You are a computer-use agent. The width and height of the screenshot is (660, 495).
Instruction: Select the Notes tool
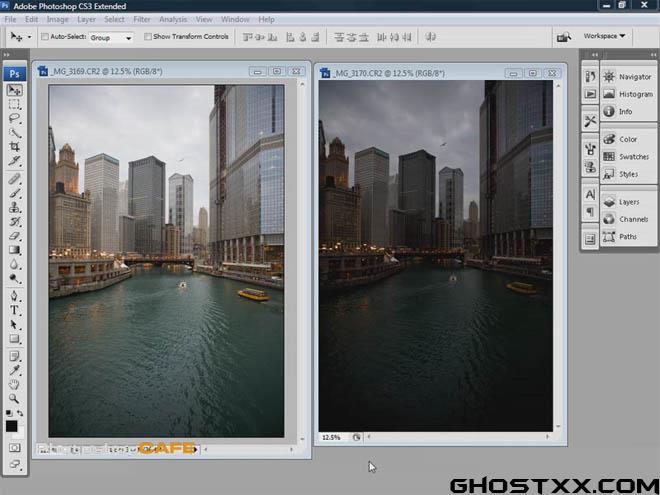pyautogui.click(x=14, y=356)
